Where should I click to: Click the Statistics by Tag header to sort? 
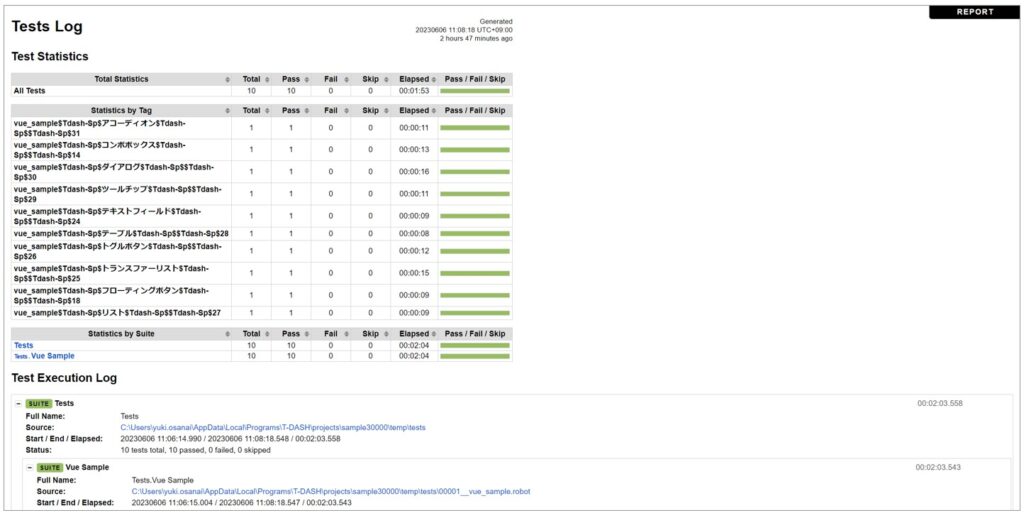point(120,111)
